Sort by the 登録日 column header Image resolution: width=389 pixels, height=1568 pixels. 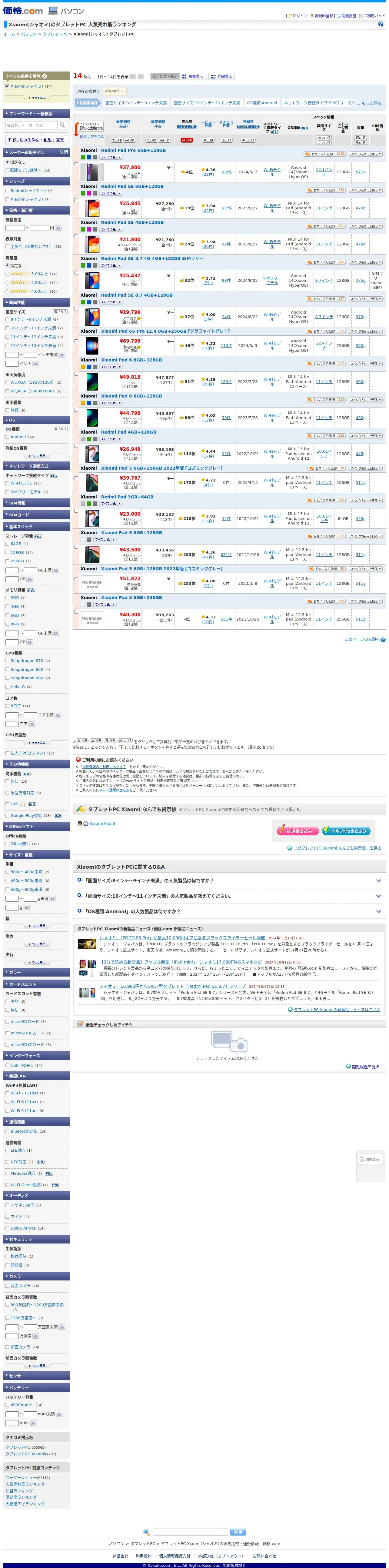tap(248, 122)
